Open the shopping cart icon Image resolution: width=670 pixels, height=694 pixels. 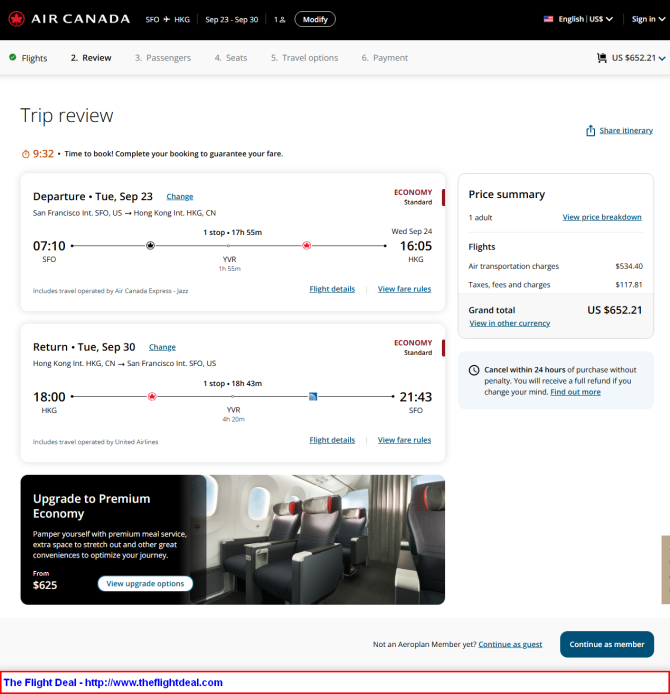(x=601, y=58)
